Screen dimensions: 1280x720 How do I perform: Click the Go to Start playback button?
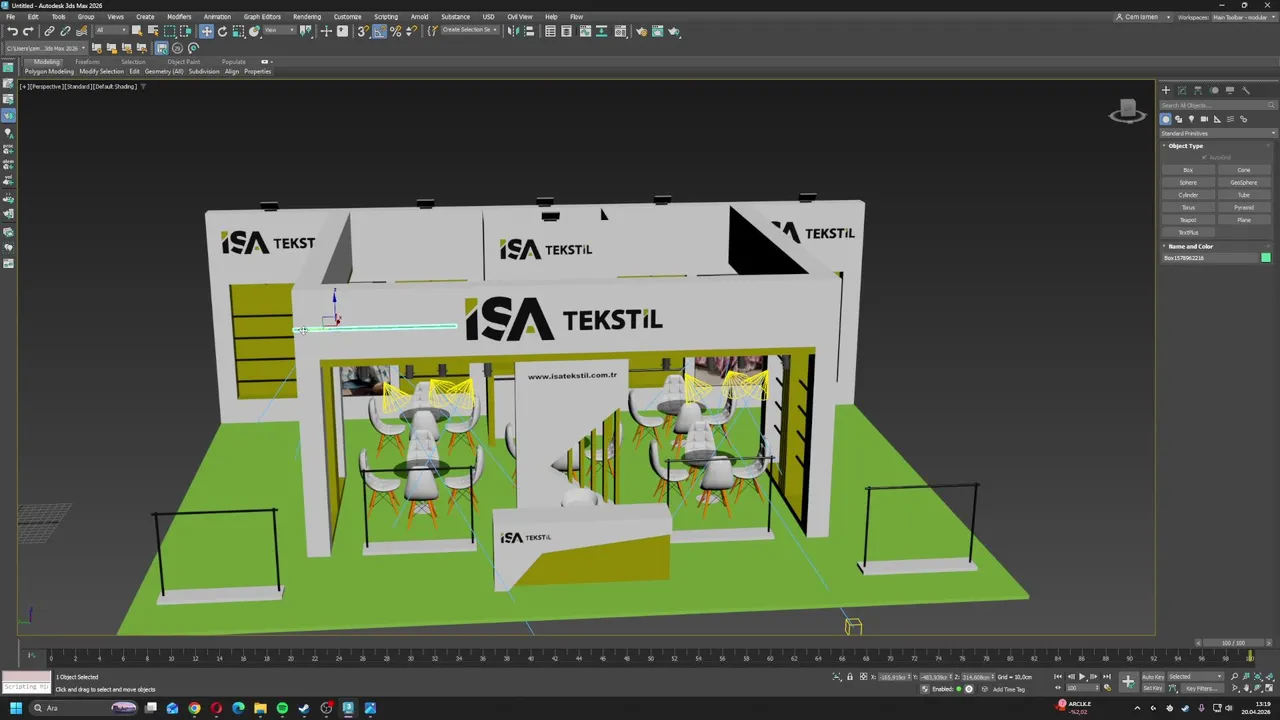tap(1058, 677)
